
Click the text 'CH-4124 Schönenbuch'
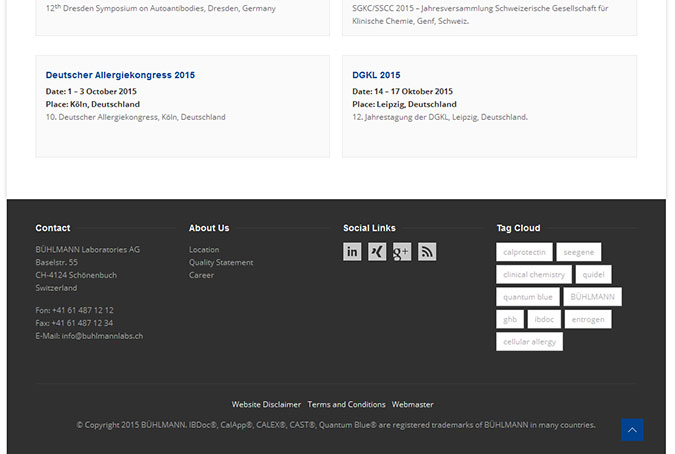tap(76, 275)
